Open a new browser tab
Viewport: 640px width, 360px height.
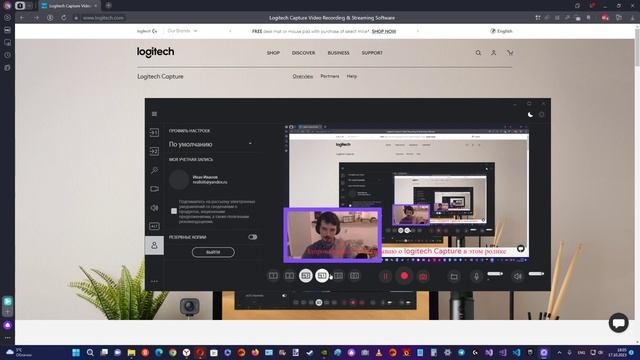click(x=108, y=6)
